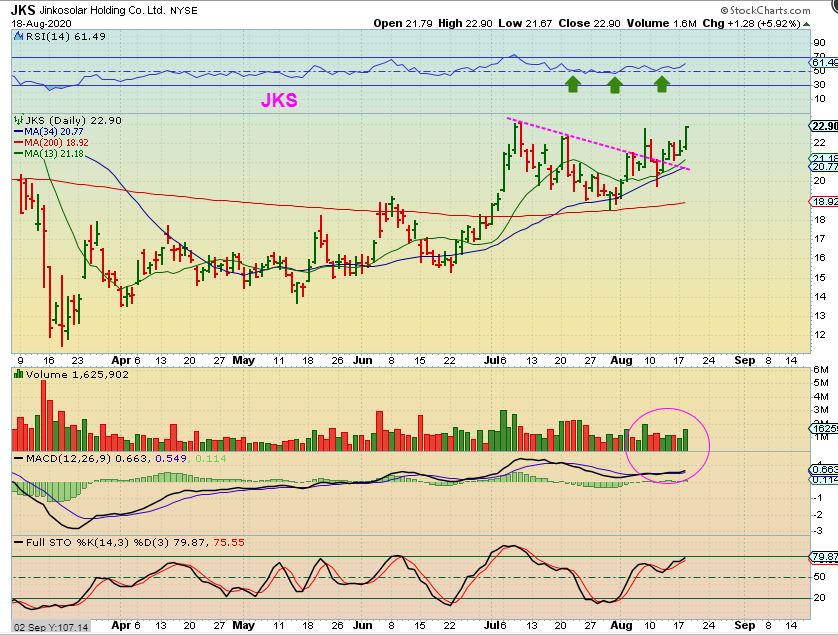
Task: Click Jun on the price chart date axis
Action: click(362, 360)
